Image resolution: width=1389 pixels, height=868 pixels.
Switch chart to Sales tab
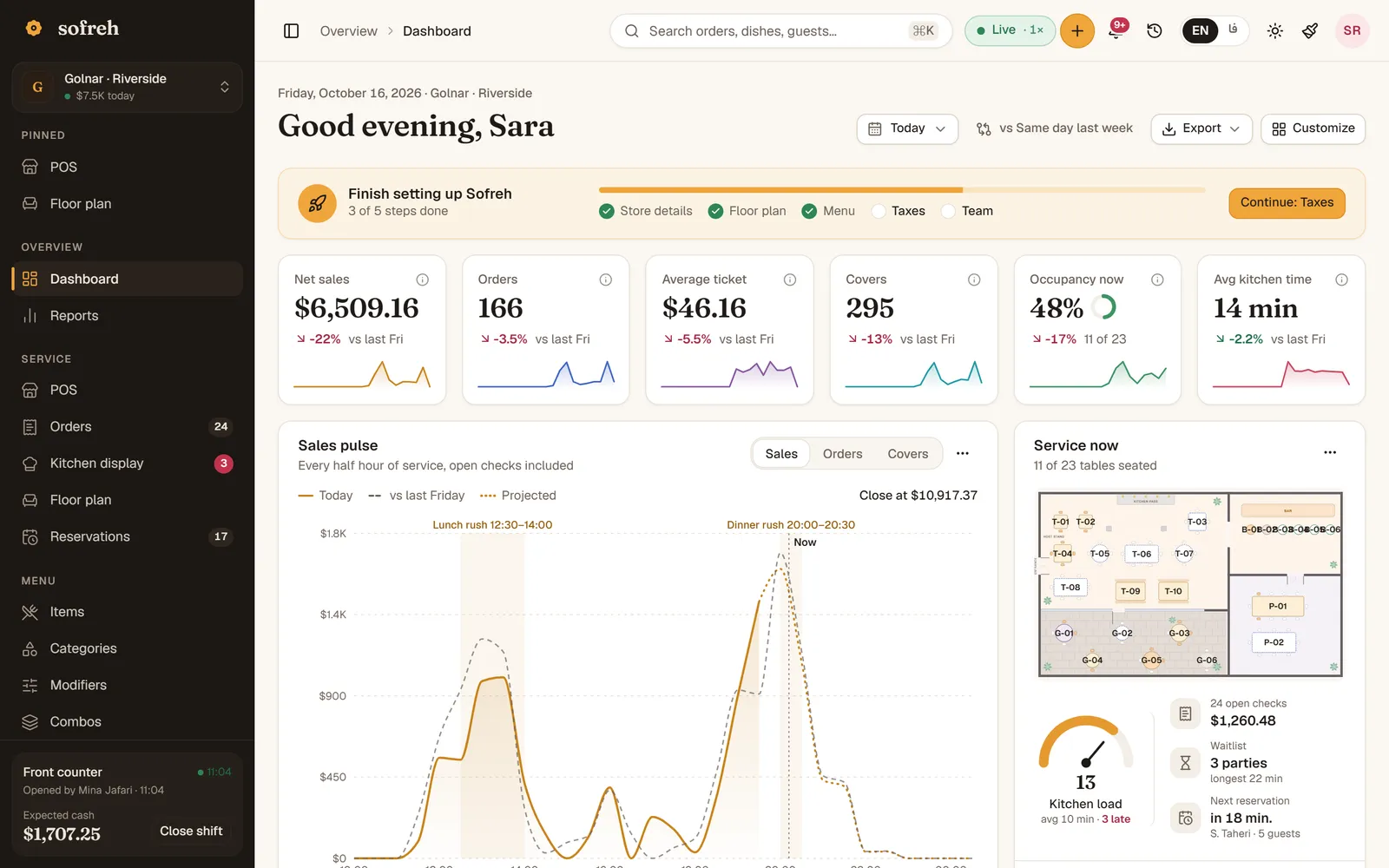point(781,454)
